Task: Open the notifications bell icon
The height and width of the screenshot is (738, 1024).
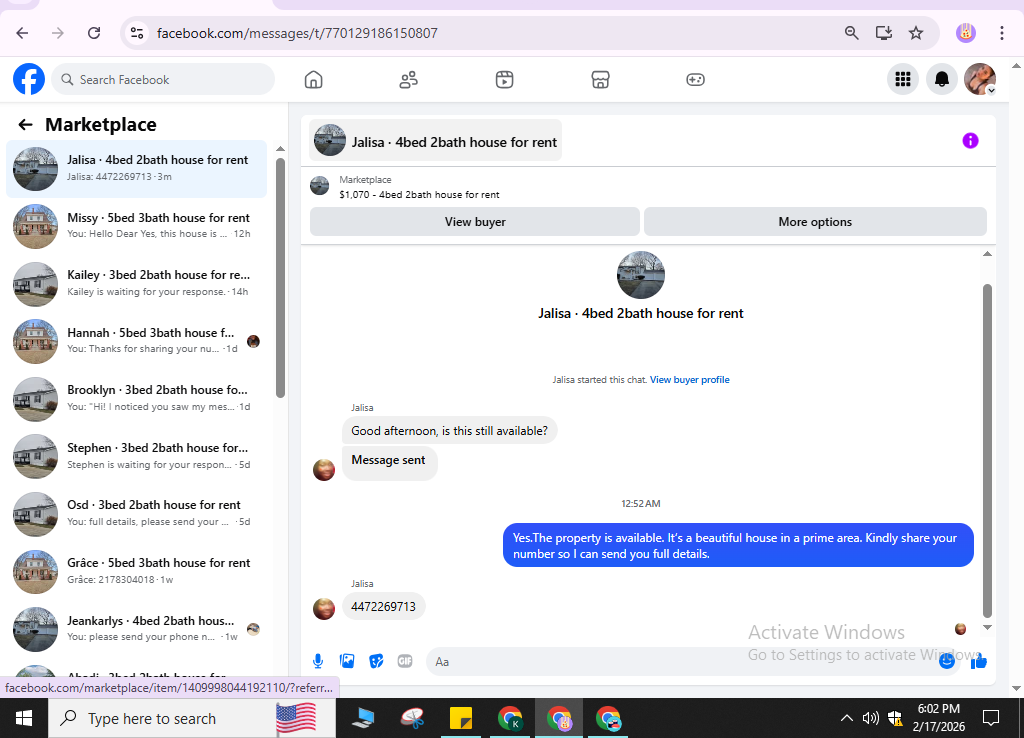Action: [x=942, y=79]
